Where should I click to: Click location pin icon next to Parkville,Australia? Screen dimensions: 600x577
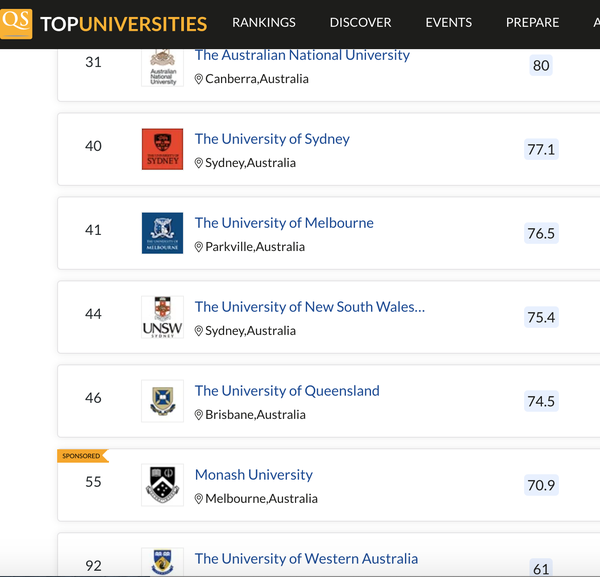click(x=199, y=247)
